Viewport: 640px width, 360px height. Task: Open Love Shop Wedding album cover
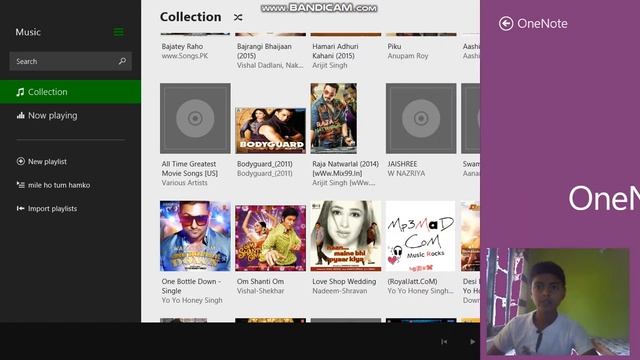(x=346, y=236)
